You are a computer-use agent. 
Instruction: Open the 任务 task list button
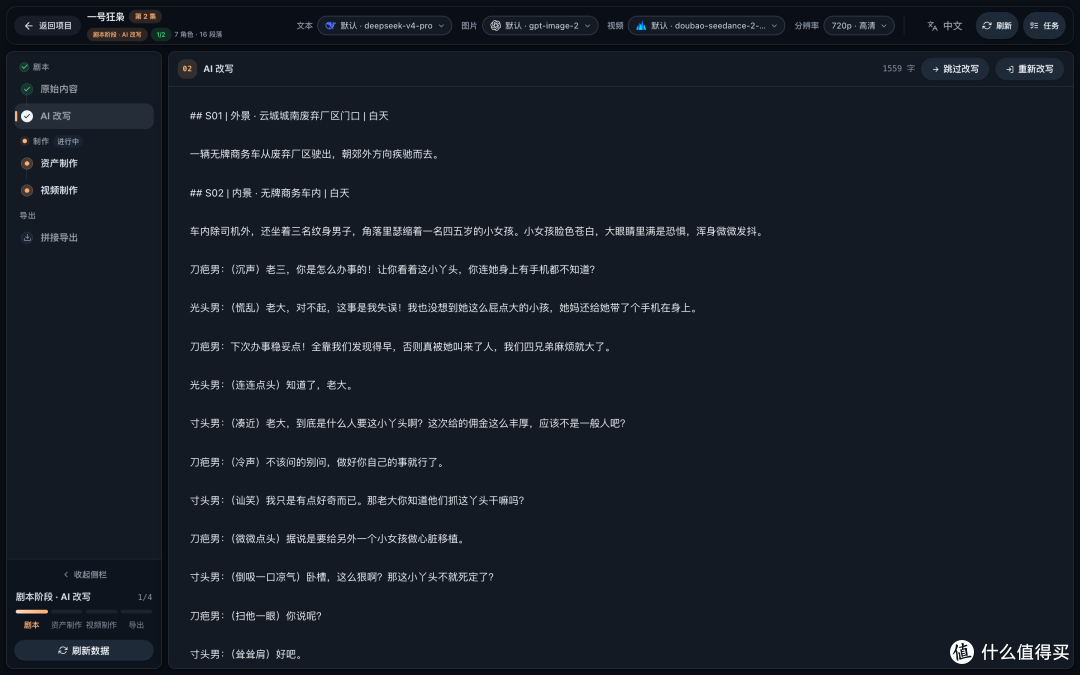(1044, 25)
